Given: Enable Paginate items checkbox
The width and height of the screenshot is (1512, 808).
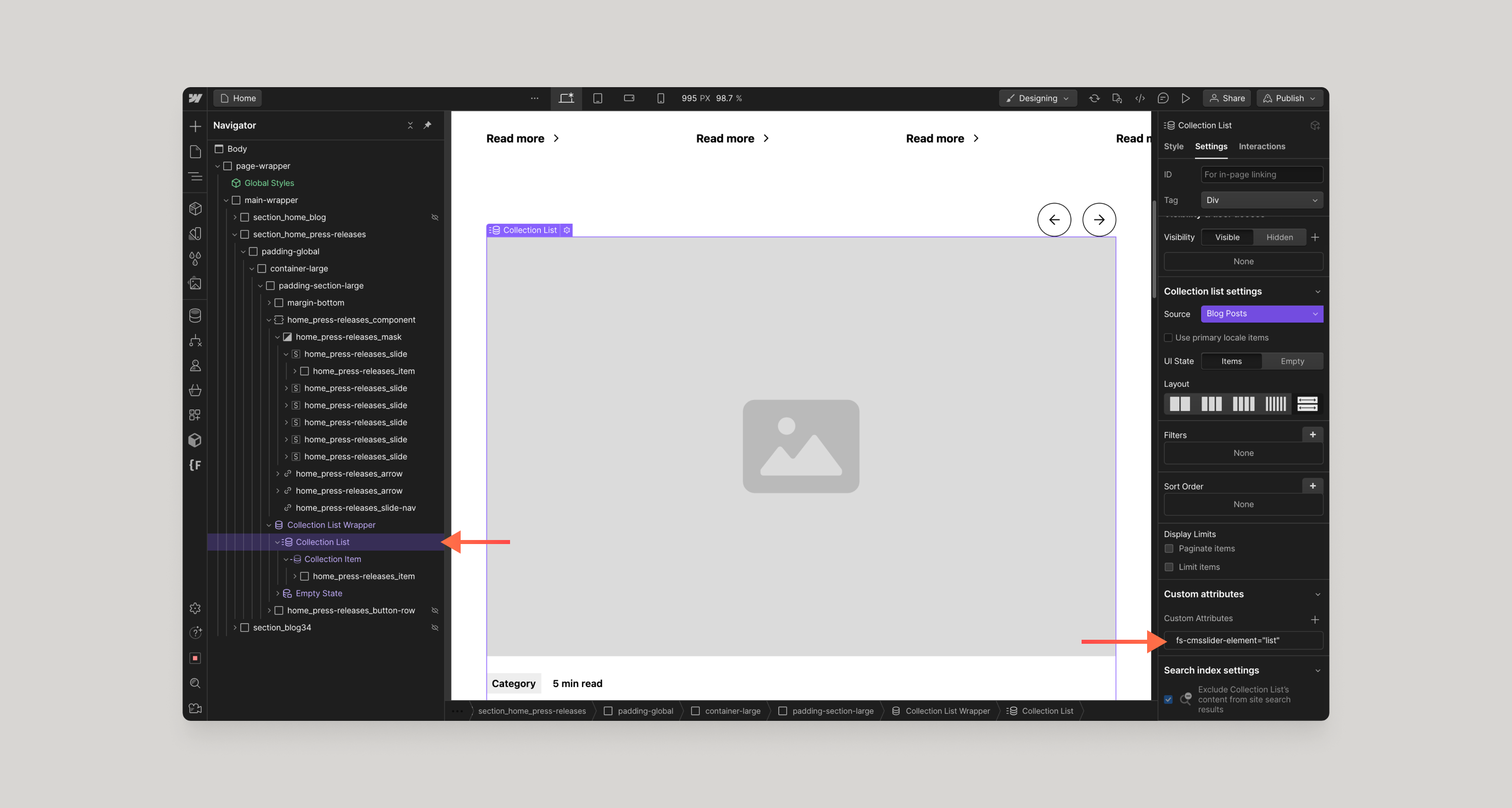Looking at the screenshot, I should pyautogui.click(x=1169, y=548).
